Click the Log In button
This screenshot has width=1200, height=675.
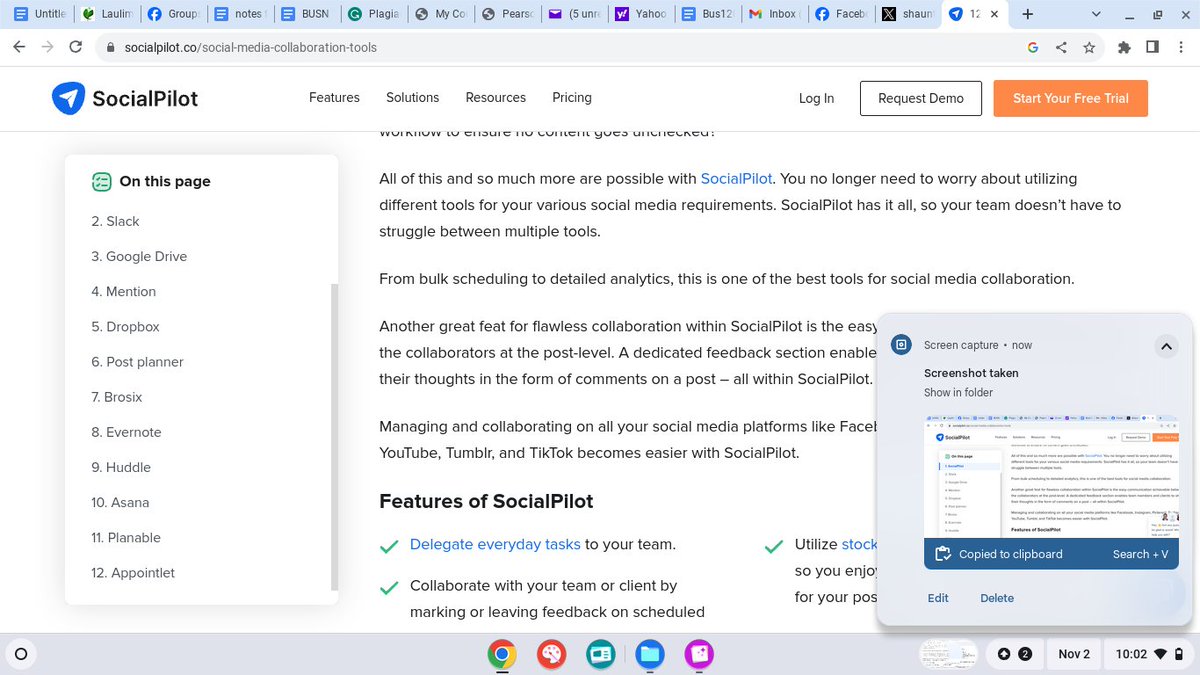coord(816,98)
